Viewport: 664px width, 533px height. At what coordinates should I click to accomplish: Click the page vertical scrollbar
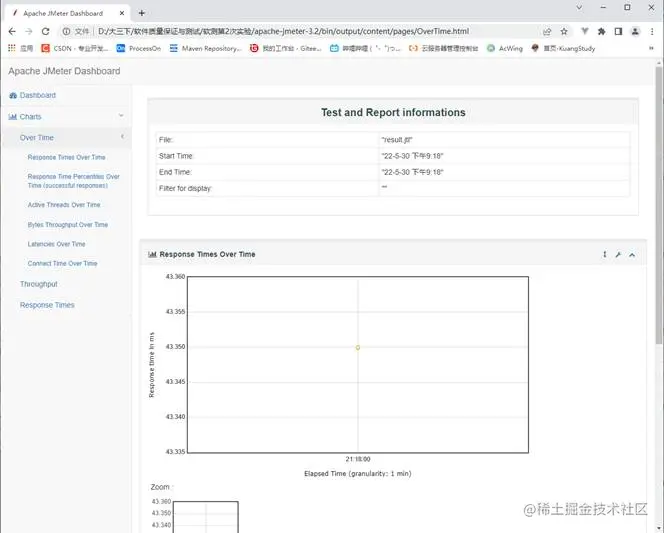659,203
